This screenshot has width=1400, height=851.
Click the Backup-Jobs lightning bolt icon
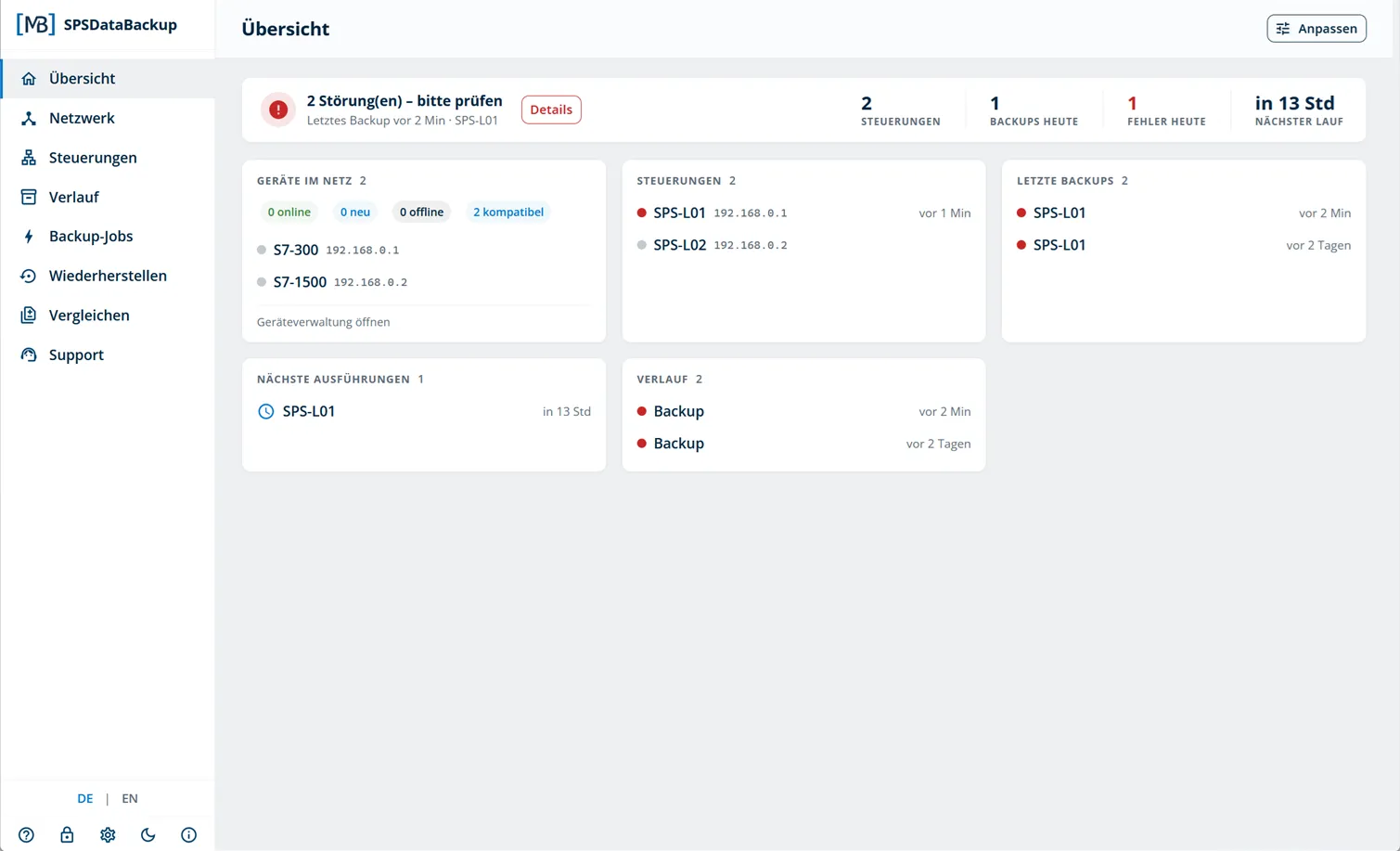click(x=29, y=237)
